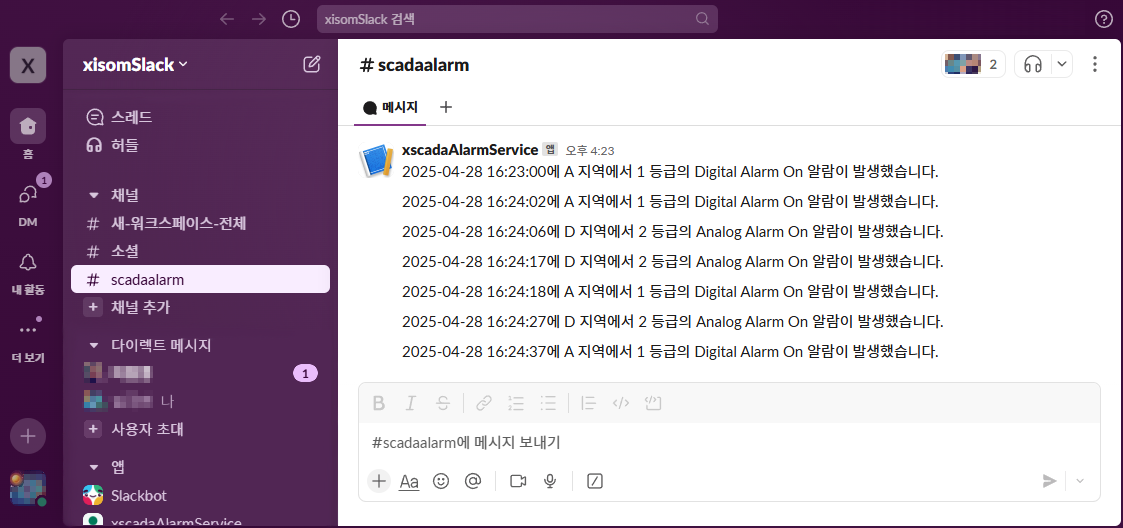Open the 내 활동 bell icon
Image resolution: width=1123 pixels, height=528 pixels.
[x=28, y=262]
